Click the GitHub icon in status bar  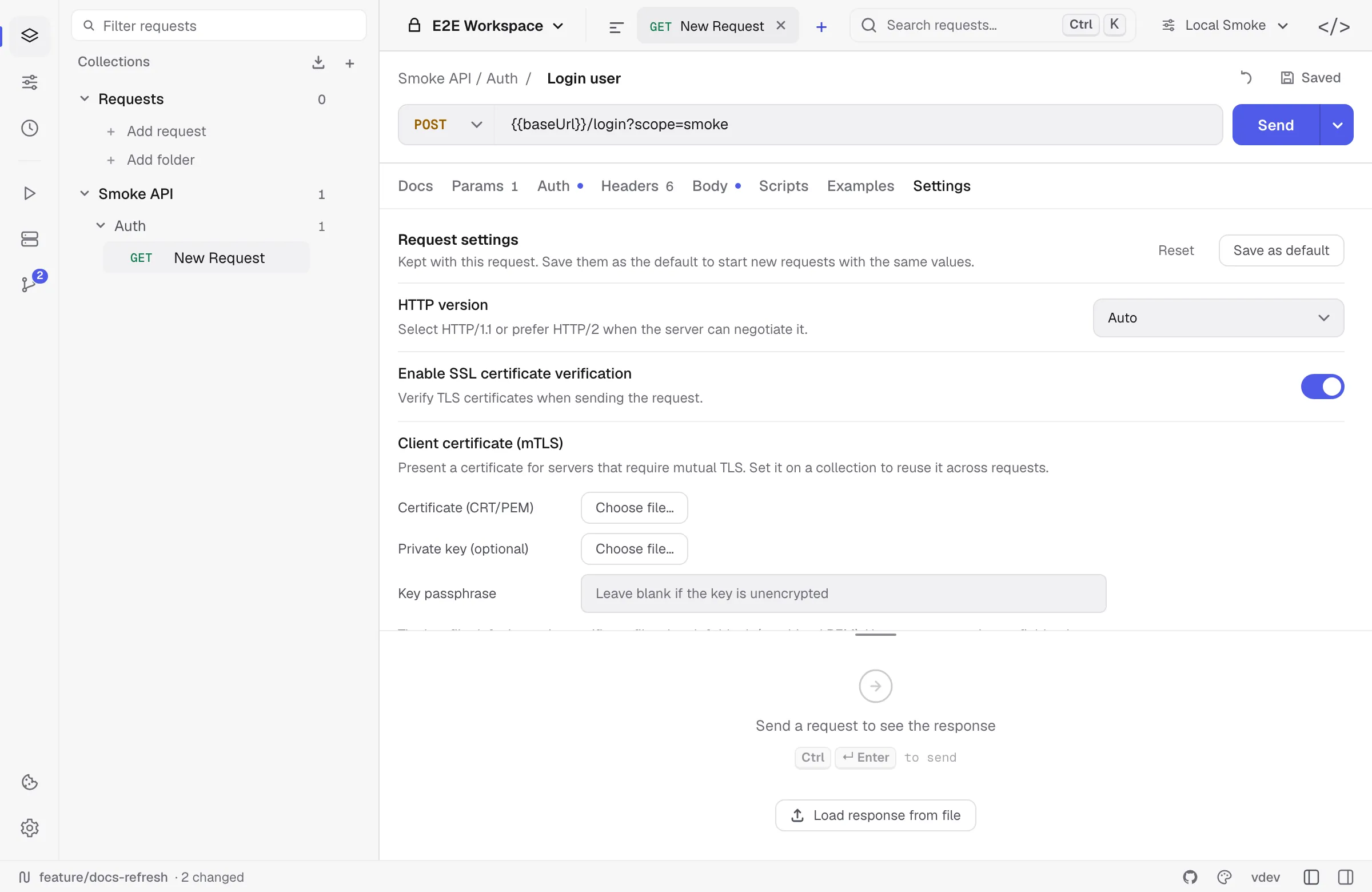(x=1190, y=877)
